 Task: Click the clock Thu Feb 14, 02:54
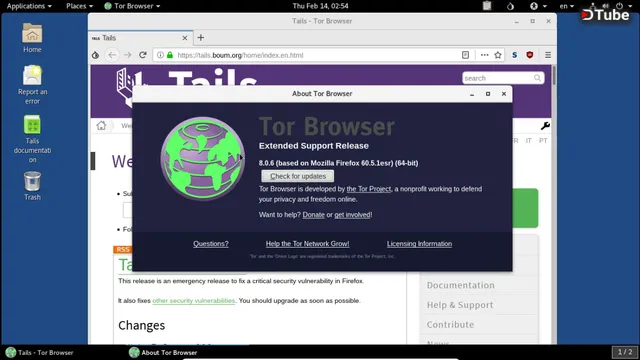320,6
